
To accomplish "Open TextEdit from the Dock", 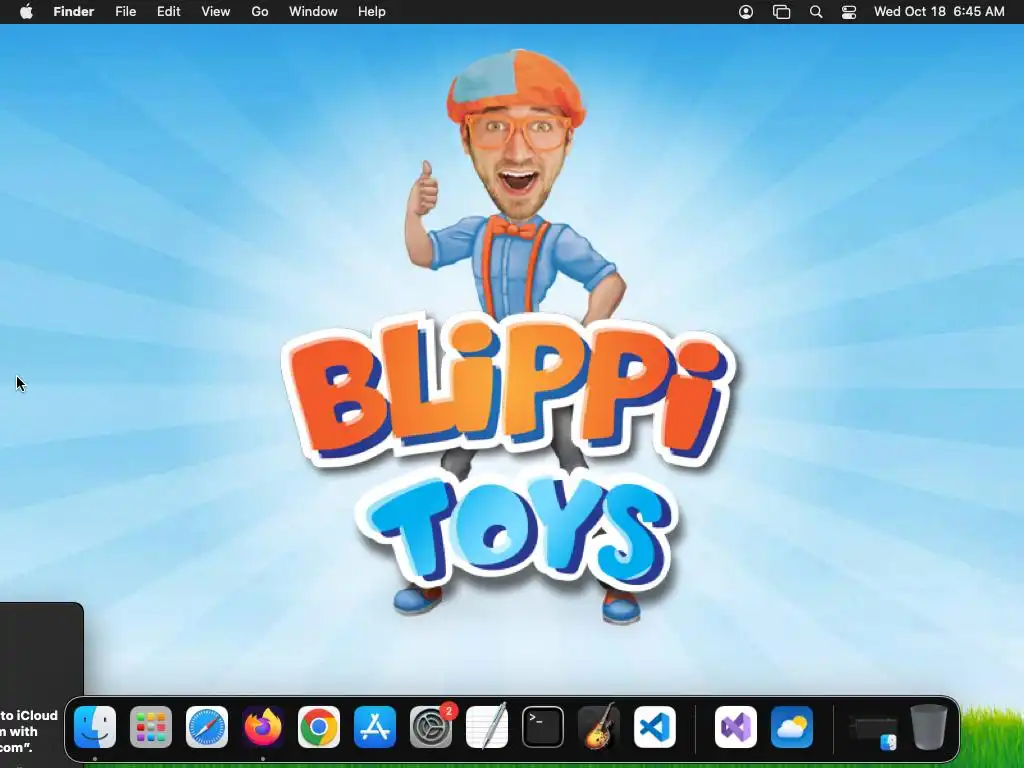I will pyautogui.click(x=487, y=727).
